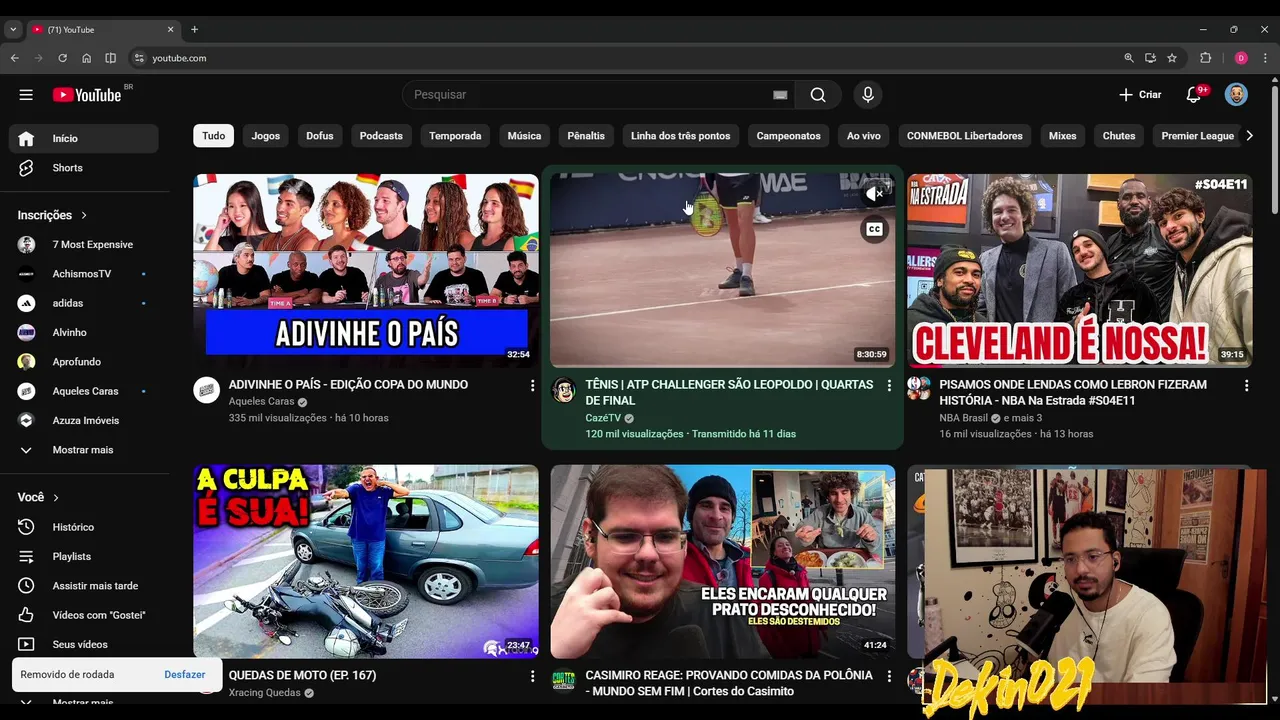The image size is (1280, 720).
Task: Open notifications bell
Action: click(1193, 95)
